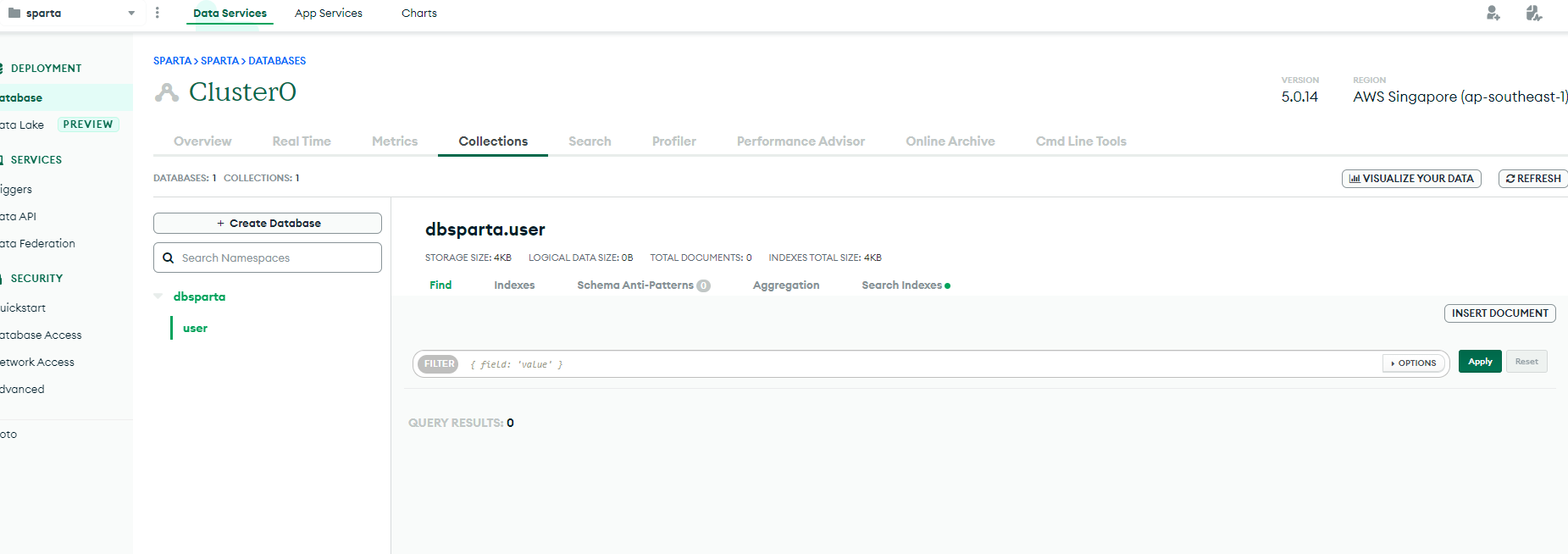Open the Find tab
Viewport: 1568px width, 554px height.
click(x=440, y=285)
